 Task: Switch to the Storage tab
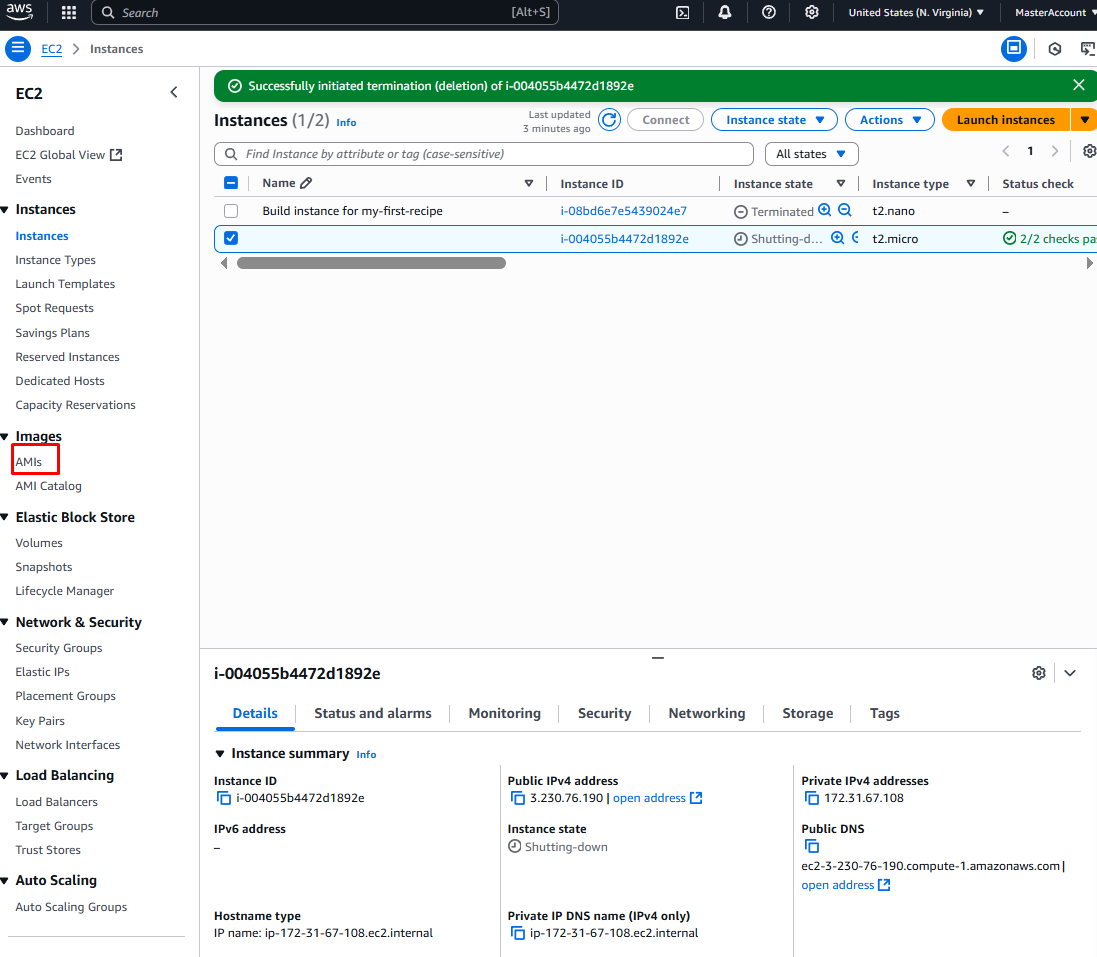point(807,713)
